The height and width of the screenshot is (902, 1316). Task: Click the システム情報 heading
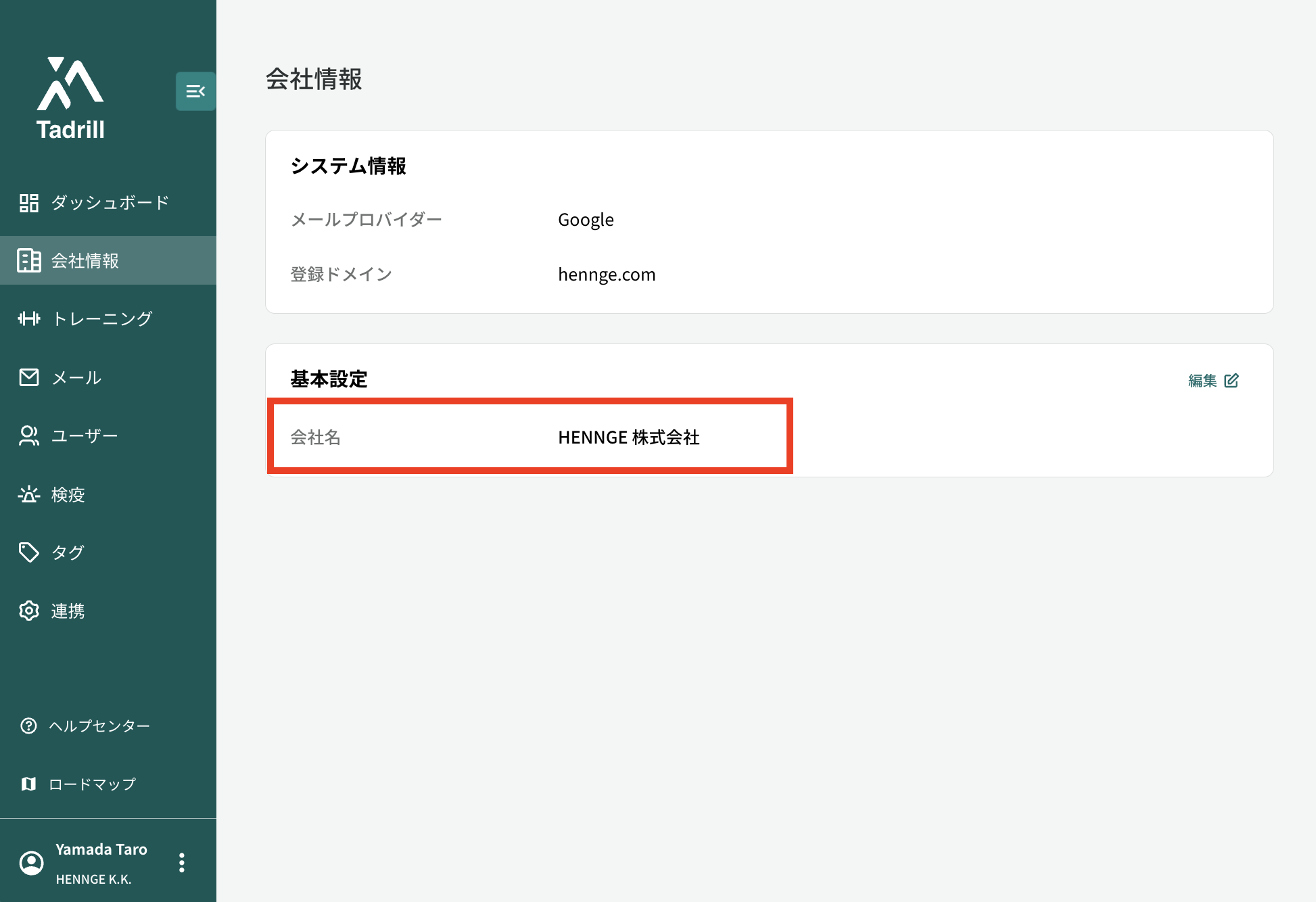pyautogui.click(x=348, y=166)
